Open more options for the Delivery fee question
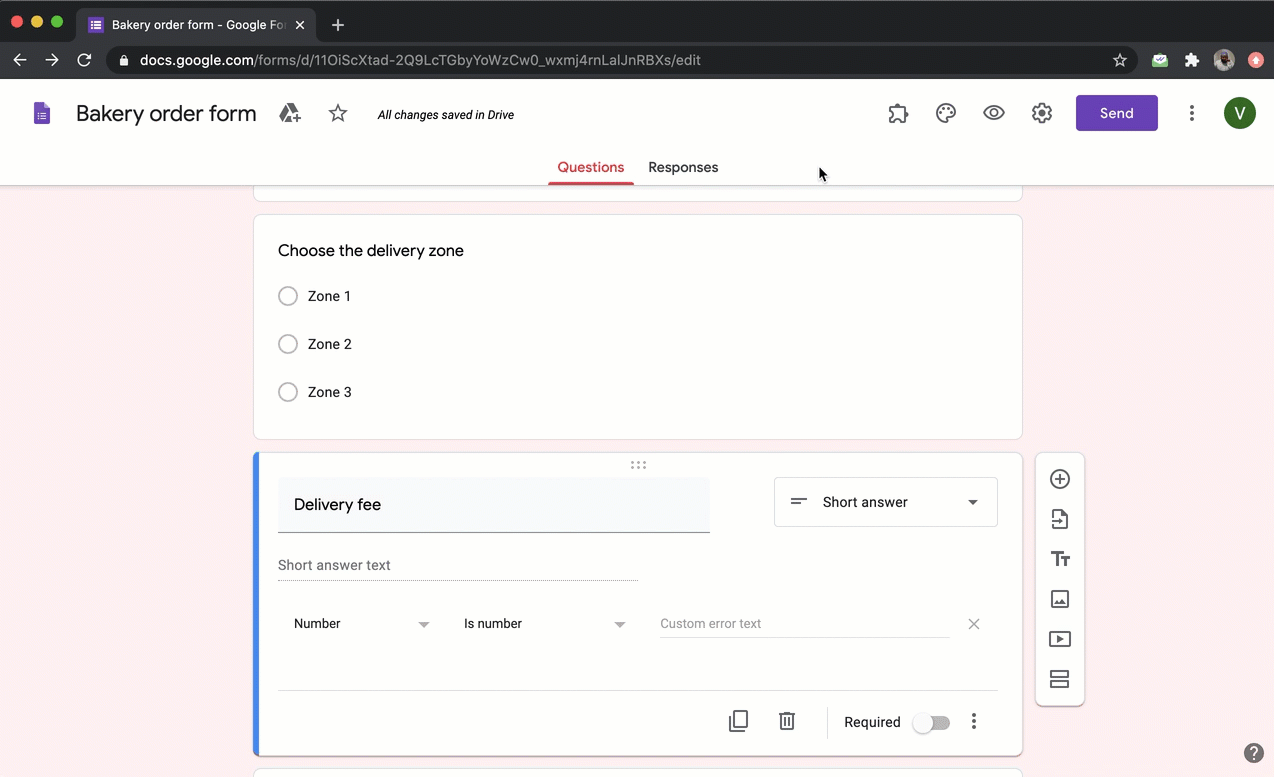The width and height of the screenshot is (1274, 777). (973, 721)
